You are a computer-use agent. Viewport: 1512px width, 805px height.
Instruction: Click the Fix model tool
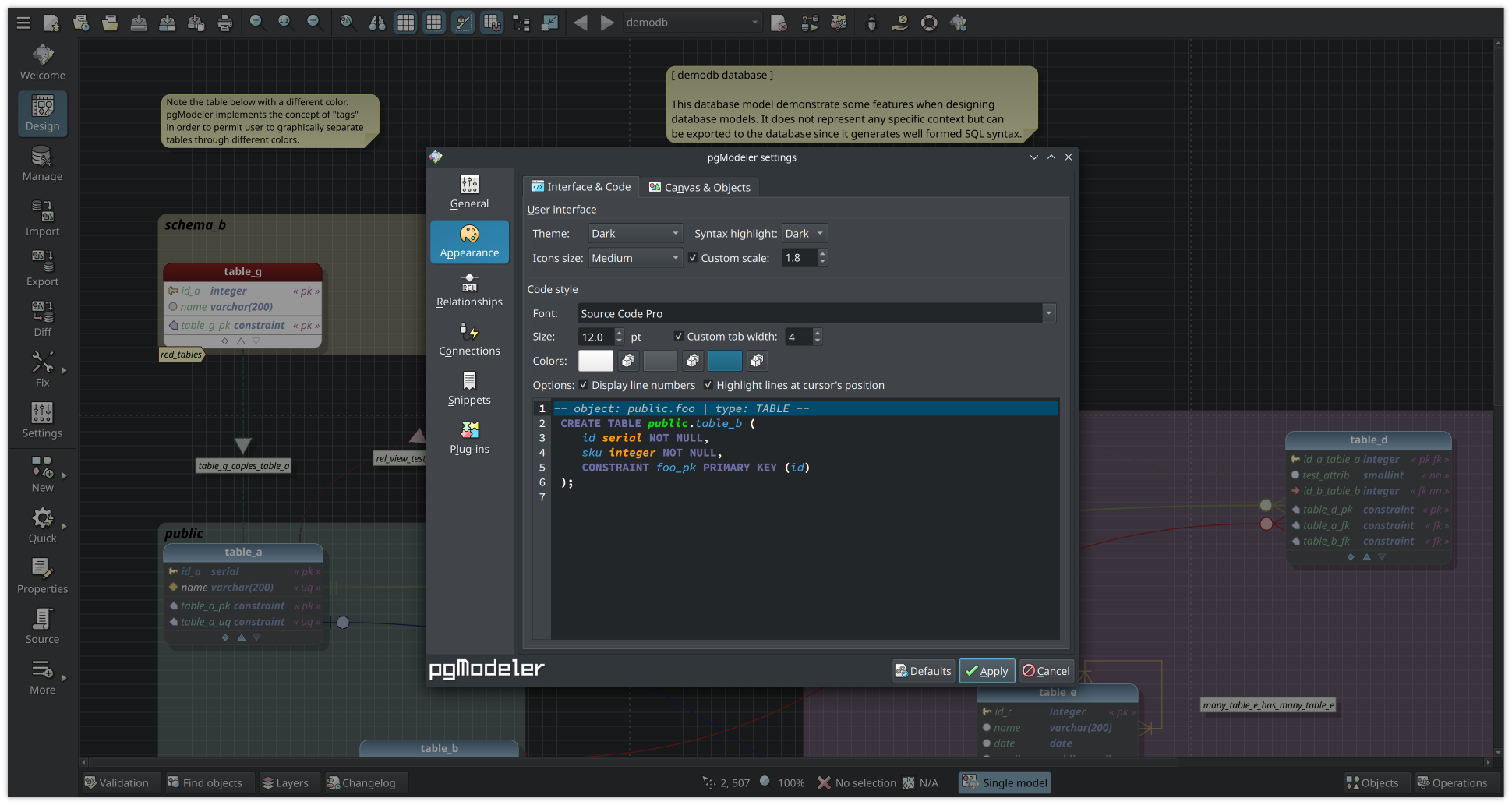(x=43, y=369)
